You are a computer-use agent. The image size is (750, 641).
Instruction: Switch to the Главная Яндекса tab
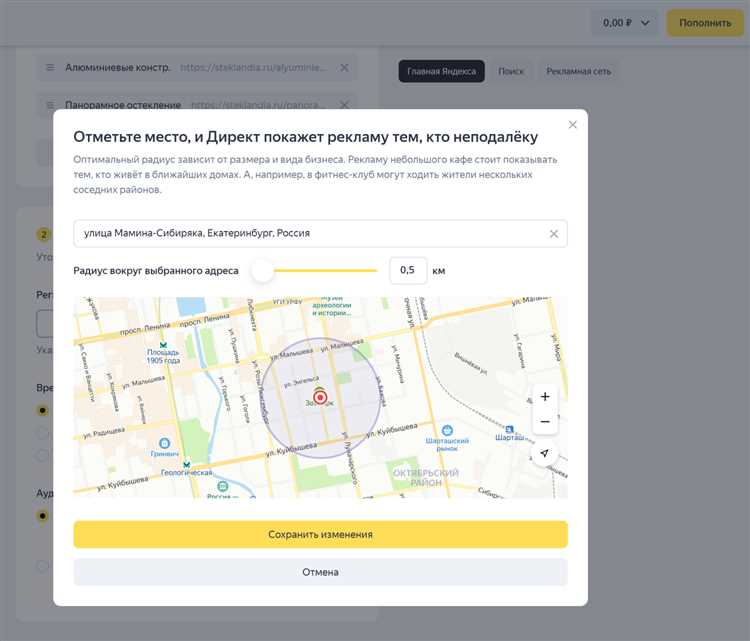(441, 71)
